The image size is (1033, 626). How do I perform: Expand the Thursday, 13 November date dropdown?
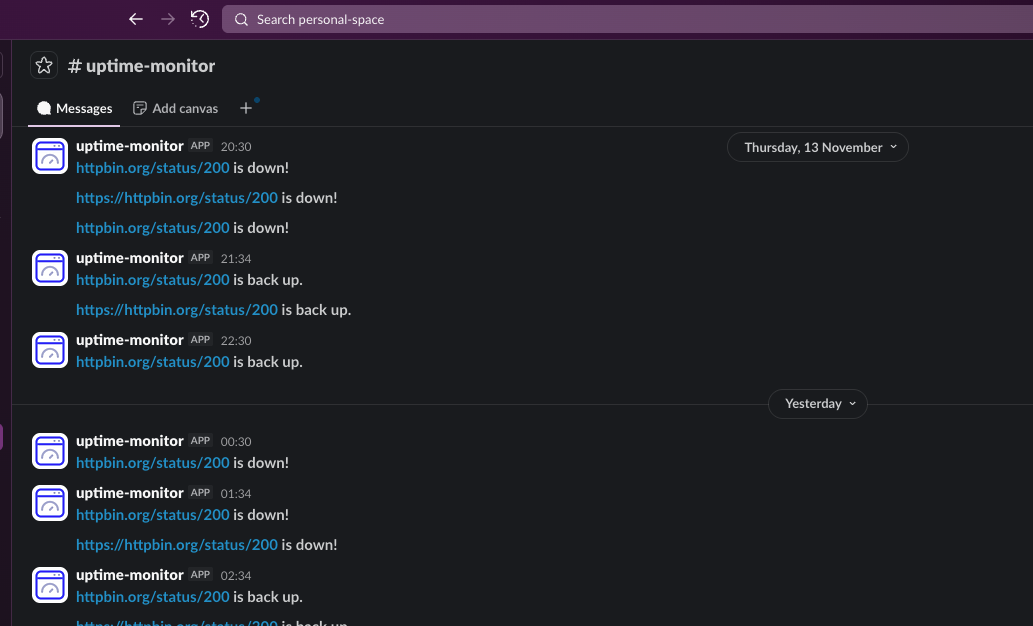[x=817, y=147]
